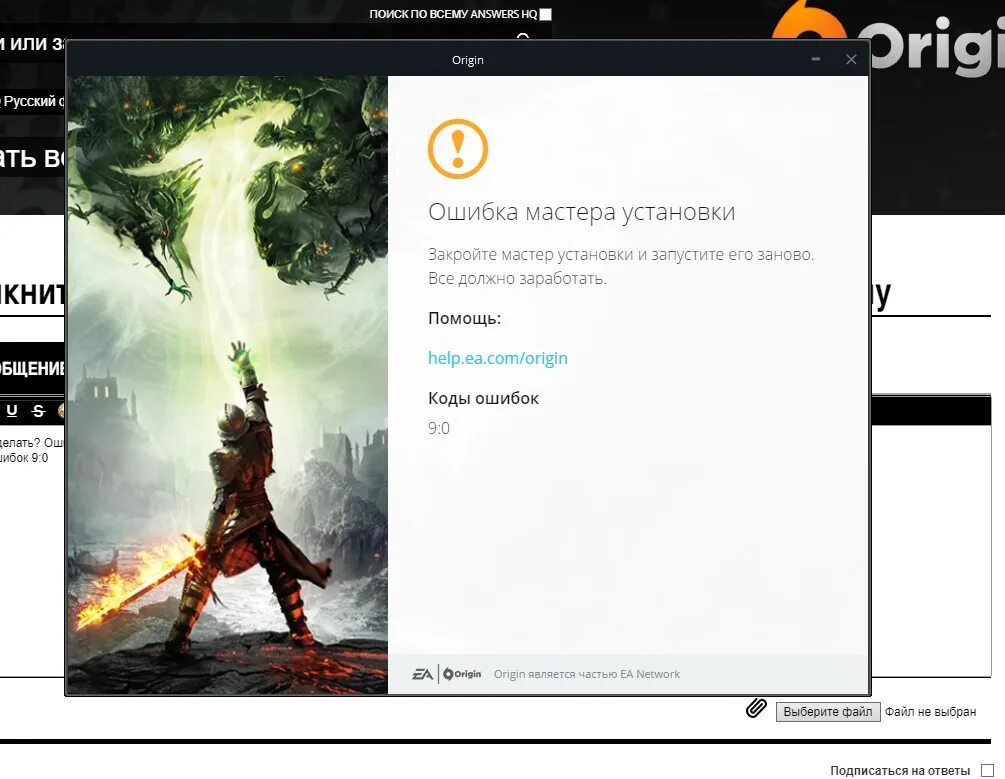1005x779 pixels.
Task: Click the 'Коды ошибок' label
Action: tap(483, 398)
